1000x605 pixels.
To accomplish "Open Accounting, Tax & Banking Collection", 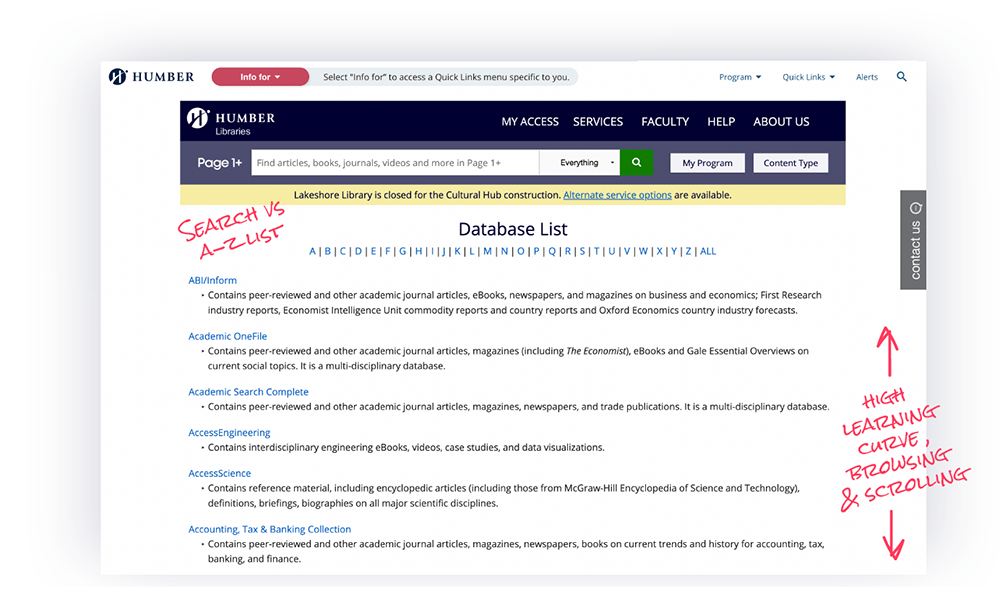I will pyautogui.click(x=269, y=529).
